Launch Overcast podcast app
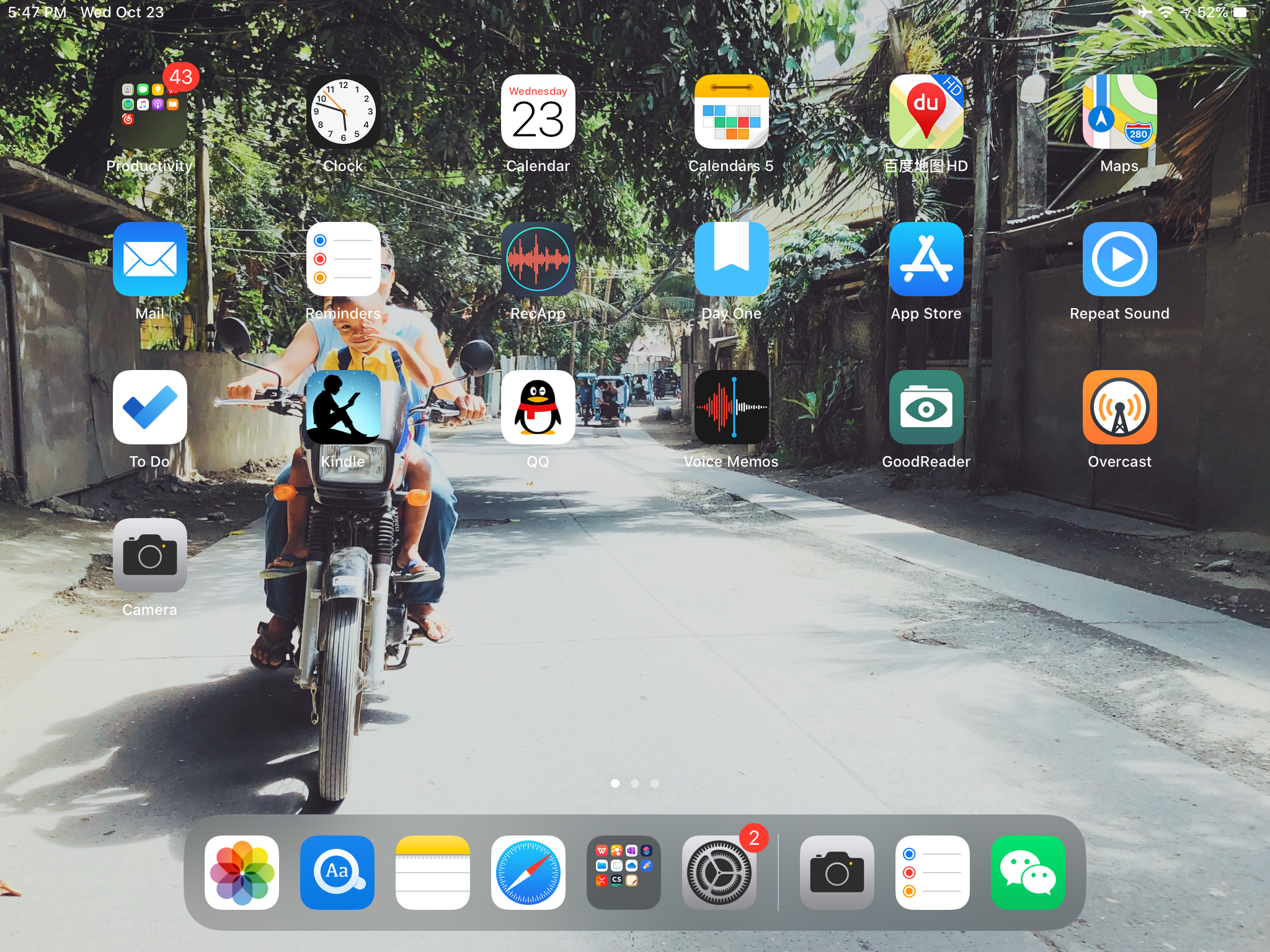The image size is (1270, 952). (1119, 407)
